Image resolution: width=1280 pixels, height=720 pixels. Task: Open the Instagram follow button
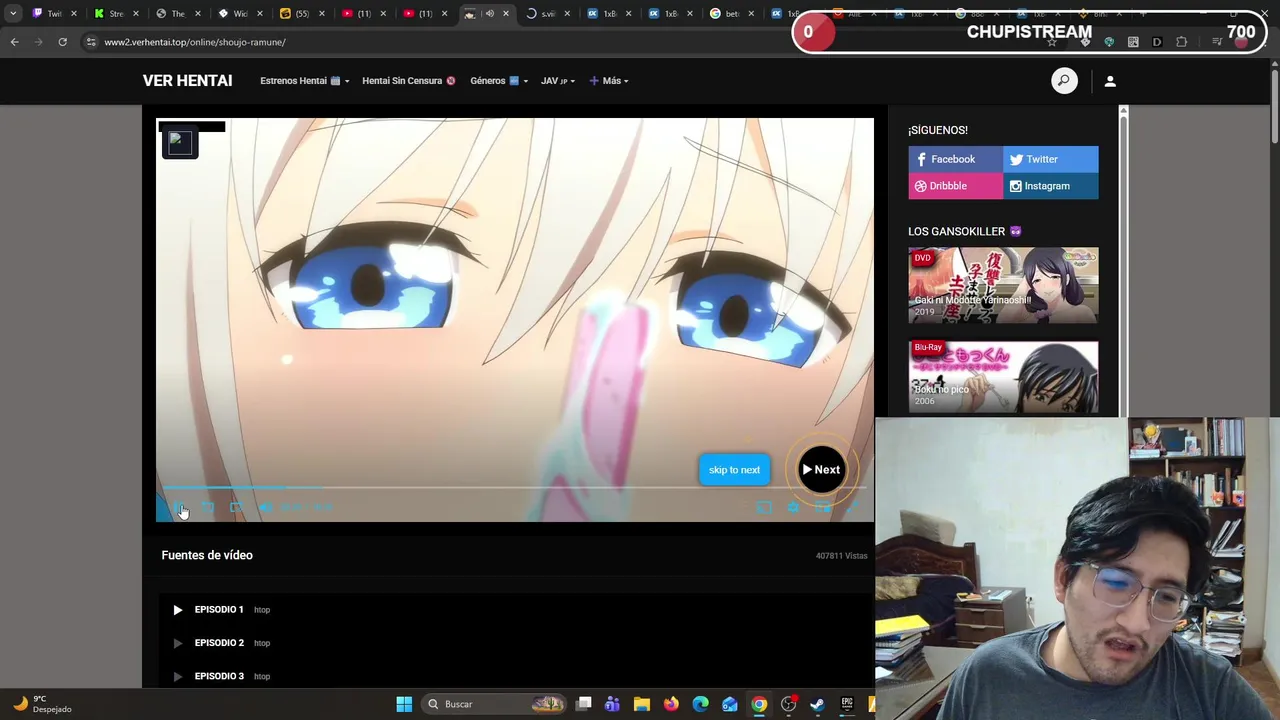coord(1050,186)
